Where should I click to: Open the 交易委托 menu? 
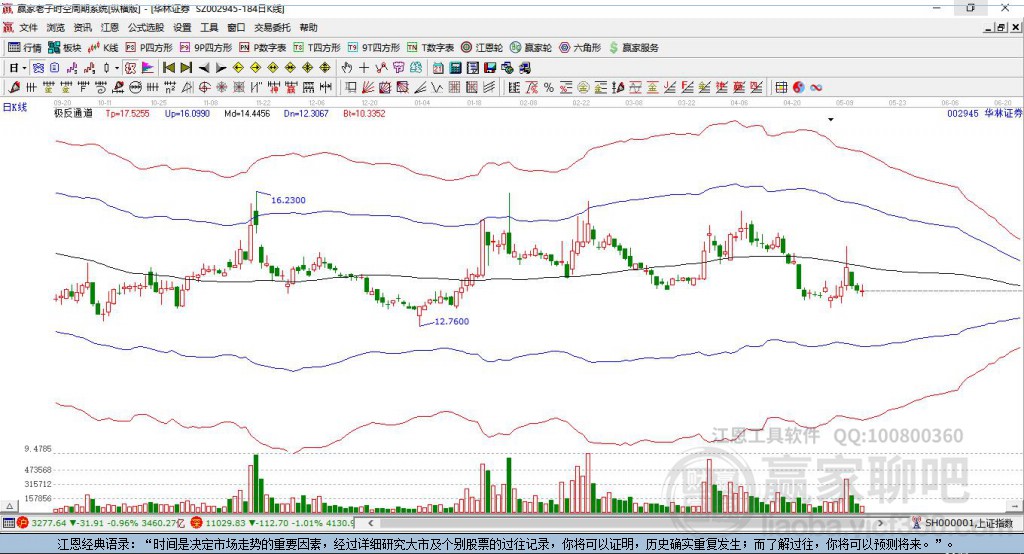point(272,27)
